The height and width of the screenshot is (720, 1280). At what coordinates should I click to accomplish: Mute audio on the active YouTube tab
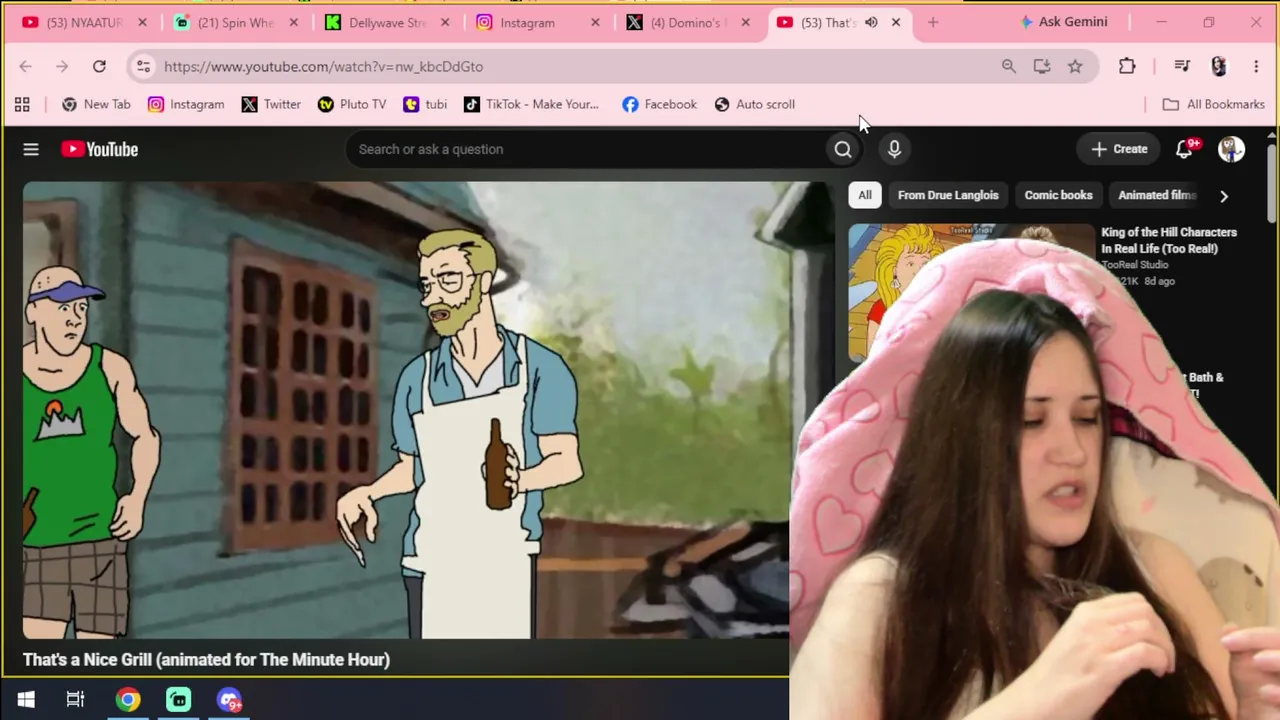(x=871, y=22)
